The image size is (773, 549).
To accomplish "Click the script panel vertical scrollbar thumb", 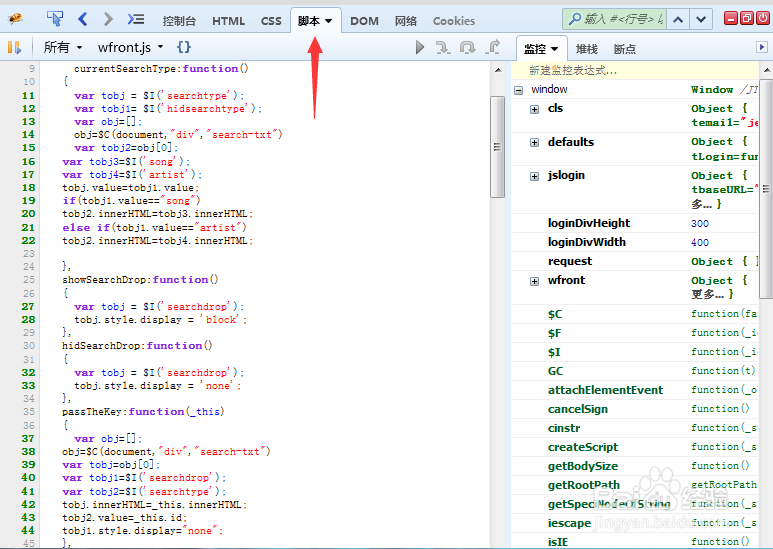I will 497,147.
